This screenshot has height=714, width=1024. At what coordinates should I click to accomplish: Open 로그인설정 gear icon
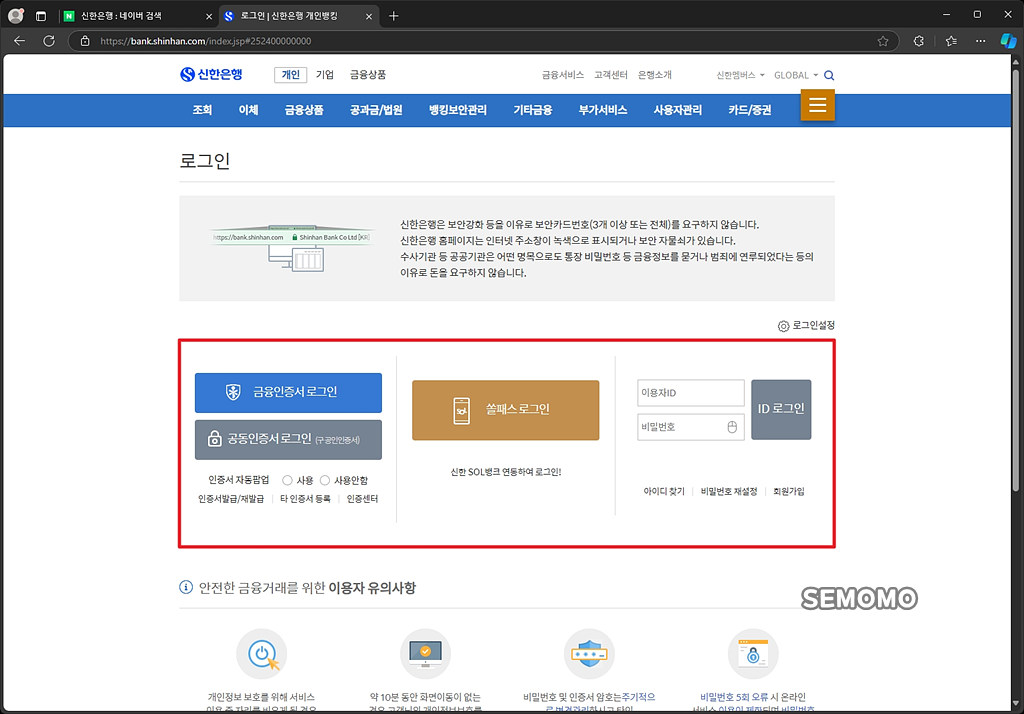click(x=783, y=325)
